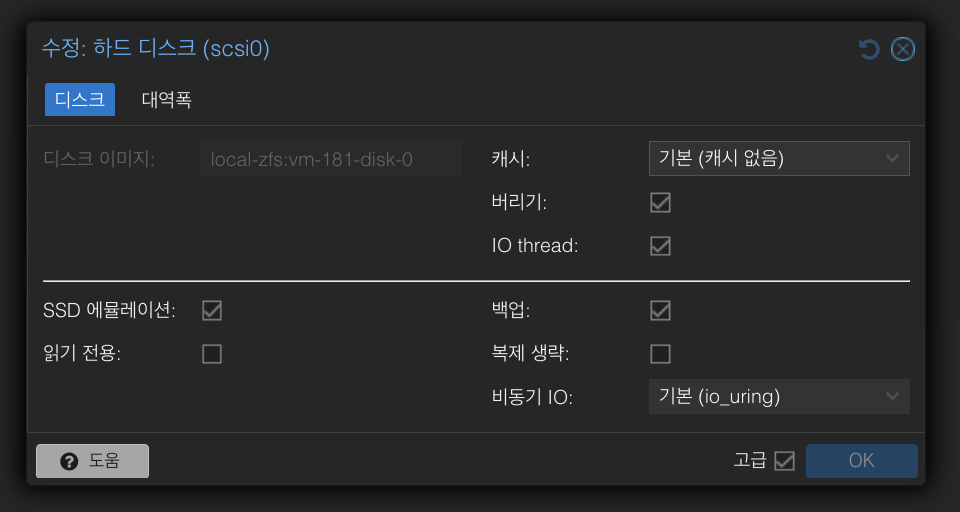Screen dimensions: 960x512
Task: Toggle the 백업 checkbox
Action: click(660, 311)
